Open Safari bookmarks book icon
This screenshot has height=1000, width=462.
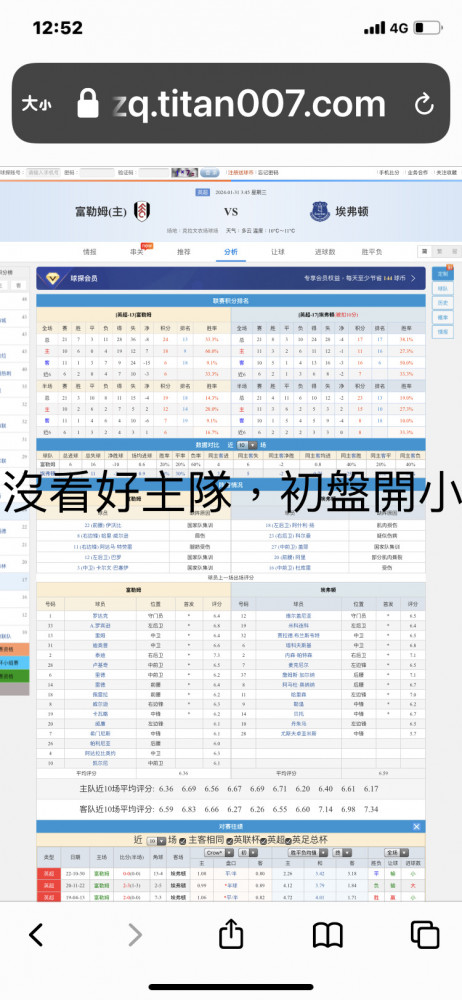point(327,935)
